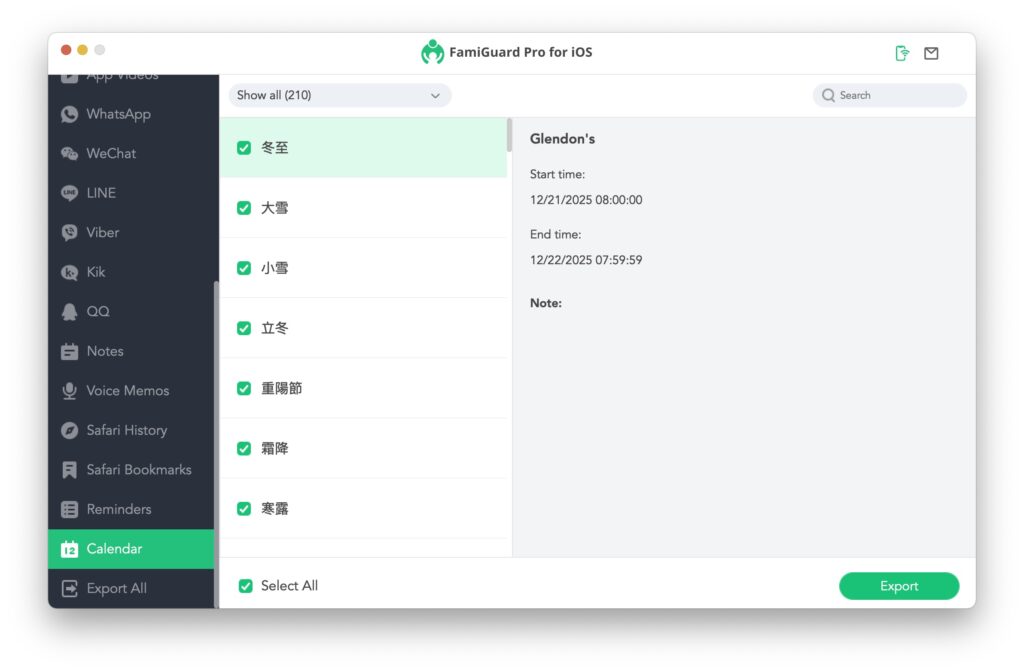Viewport: 1024px width, 672px height.
Task: Click the end time 12/22/2025 07:59:59
Action: [x=586, y=260]
